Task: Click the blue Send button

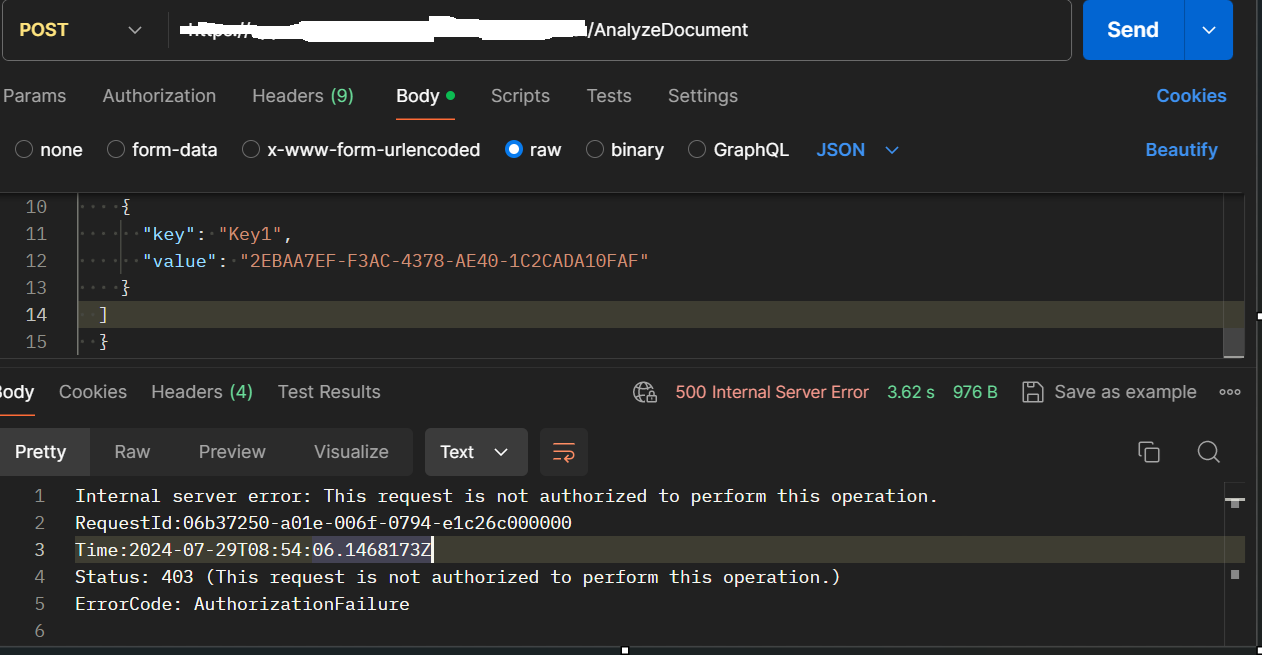Action: click(x=1133, y=30)
